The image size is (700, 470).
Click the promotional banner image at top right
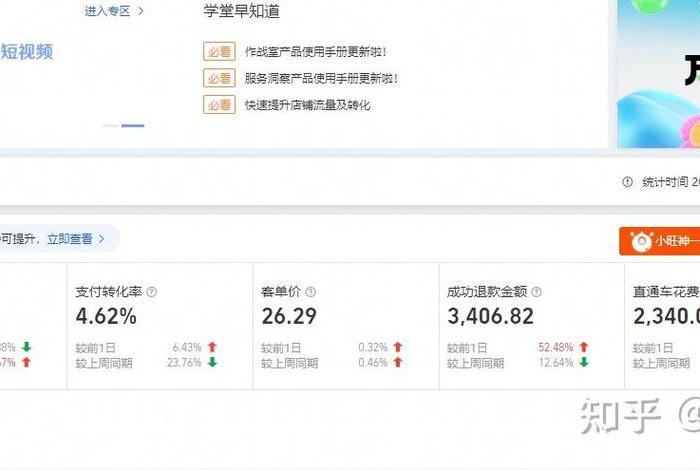pyautogui.click(x=658, y=74)
